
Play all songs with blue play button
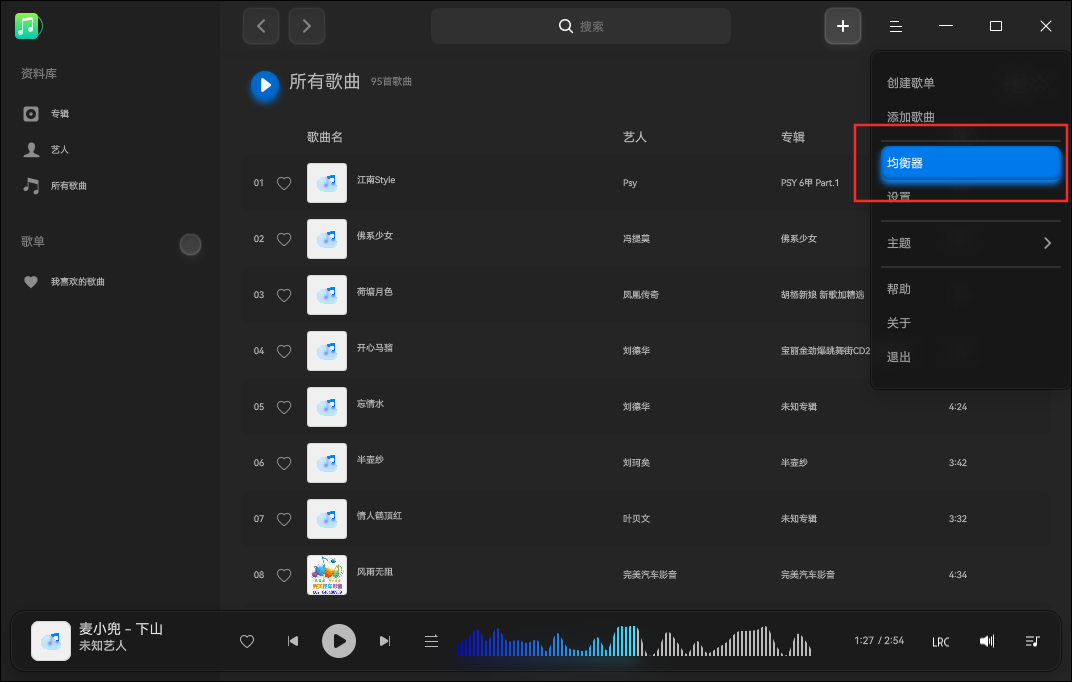[265, 85]
